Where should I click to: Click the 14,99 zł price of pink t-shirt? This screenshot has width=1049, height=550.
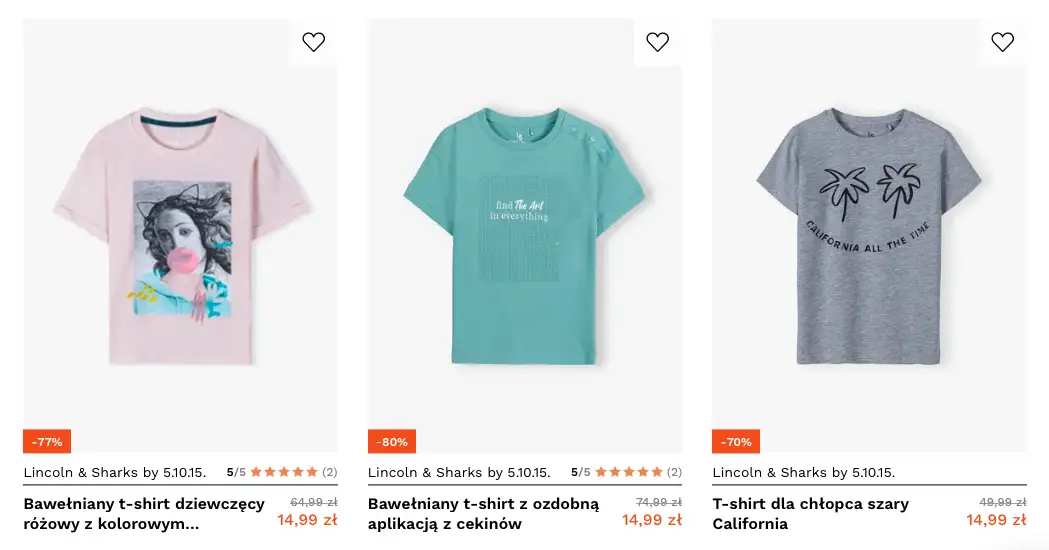[307, 520]
